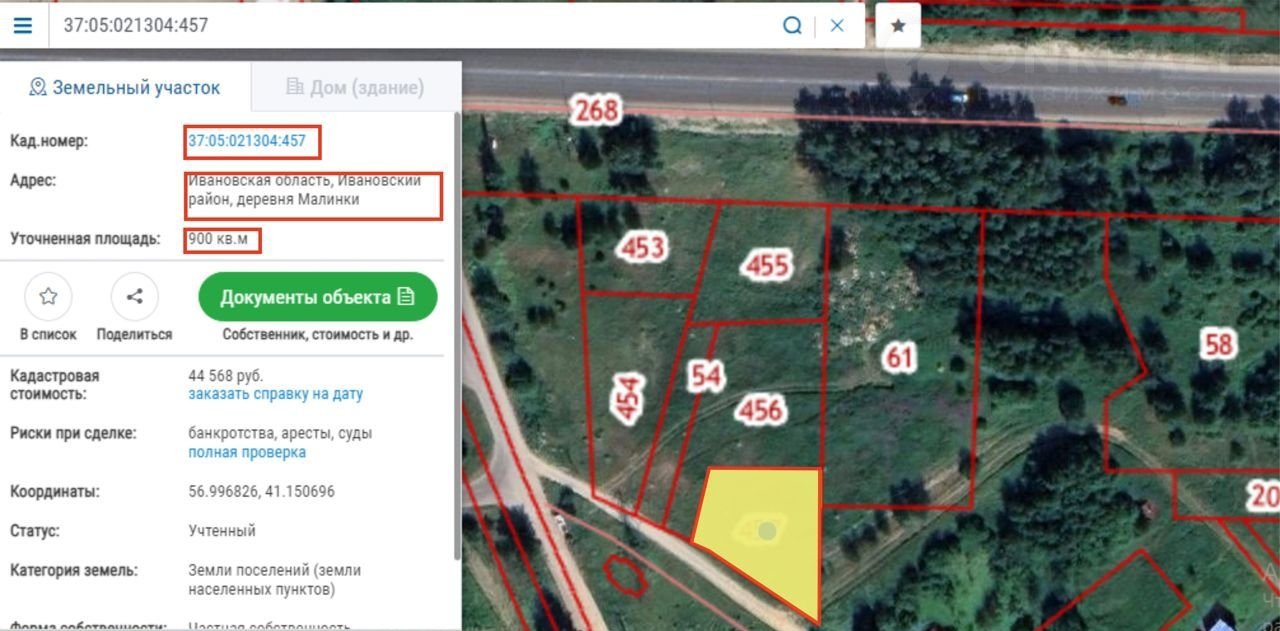Image resolution: width=1280 pixels, height=631 pixels.
Task: Switch to the Земельный участок tab
Action: tap(125, 87)
